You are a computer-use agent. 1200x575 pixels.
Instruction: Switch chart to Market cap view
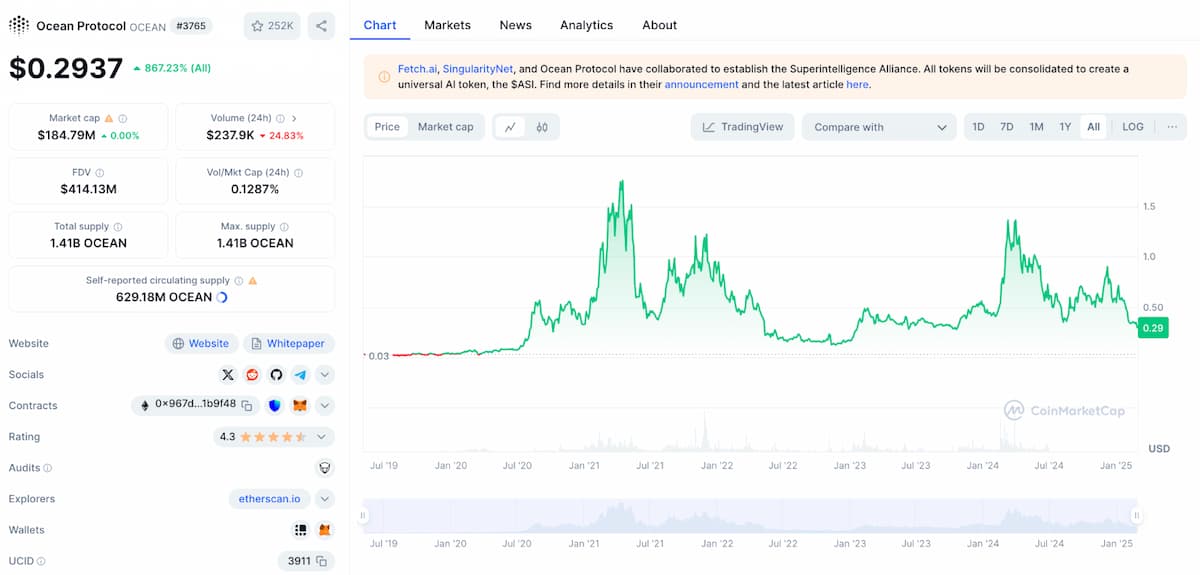446,127
